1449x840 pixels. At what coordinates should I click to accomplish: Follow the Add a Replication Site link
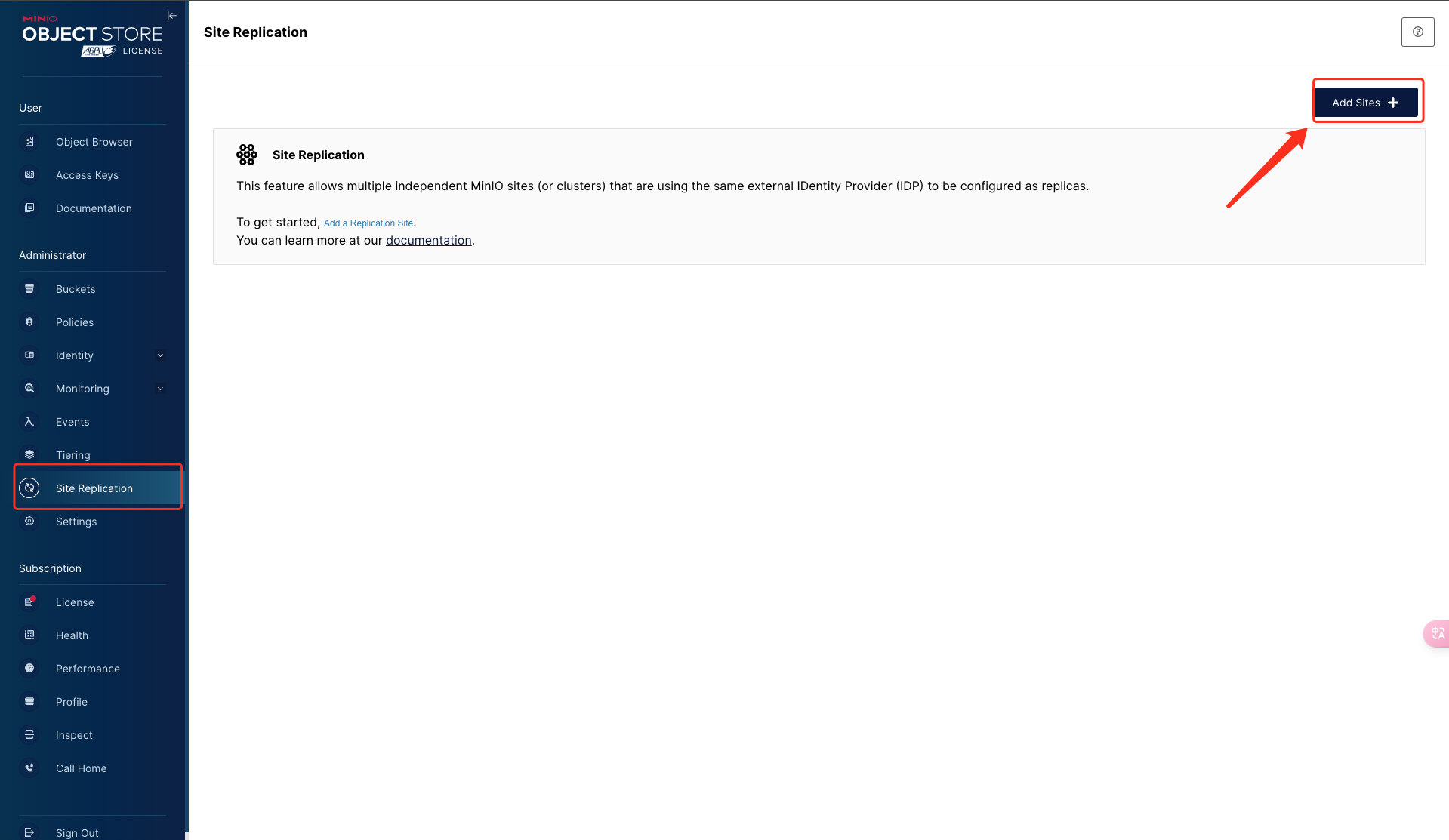[x=368, y=223]
